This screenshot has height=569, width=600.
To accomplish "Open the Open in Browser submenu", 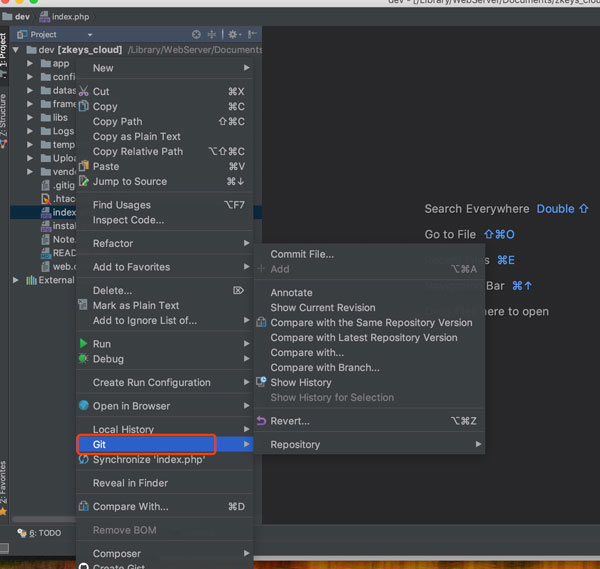I will (x=165, y=406).
